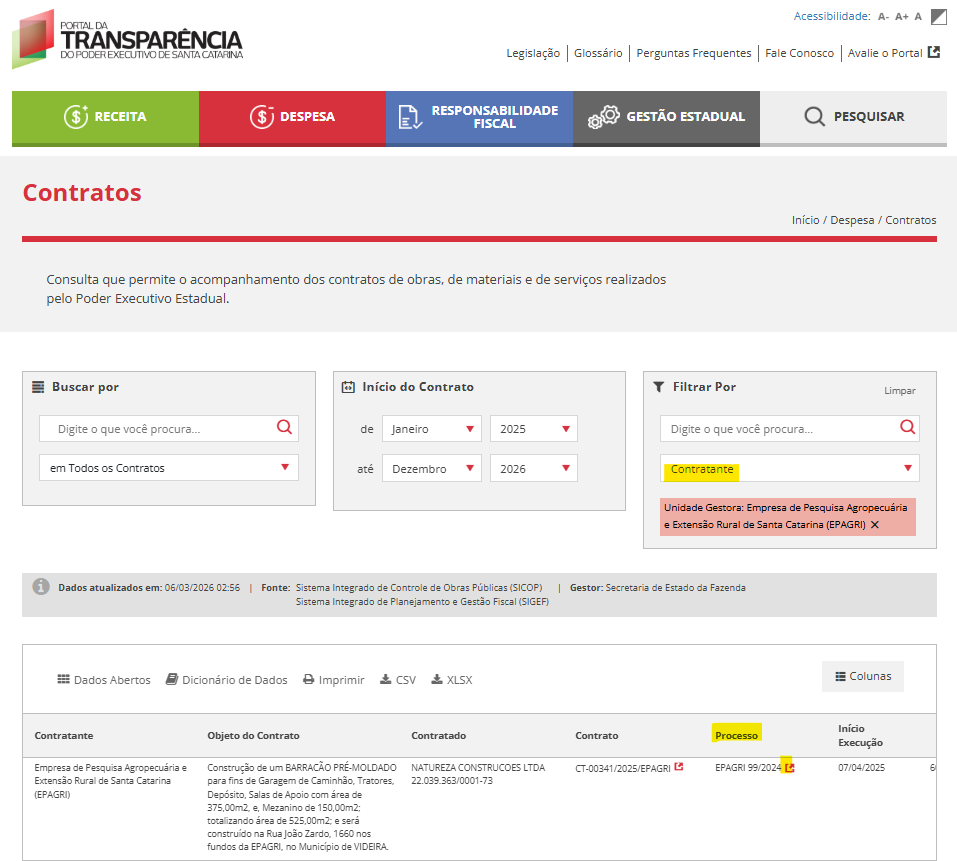This screenshot has height=861, width=957.
Task: Remove the EPAGRI Unidade Gestora filter tag
Action: tap(874, 525)
